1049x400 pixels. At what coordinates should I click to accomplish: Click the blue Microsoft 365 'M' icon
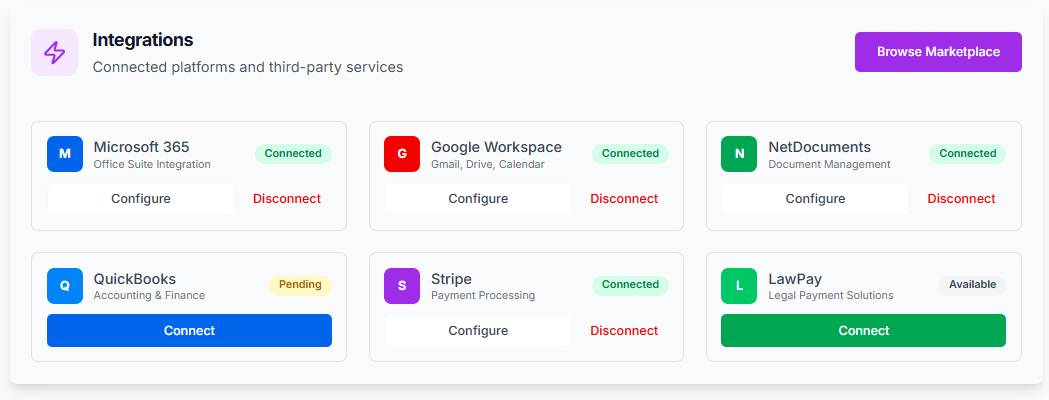(x=65, y=154)
